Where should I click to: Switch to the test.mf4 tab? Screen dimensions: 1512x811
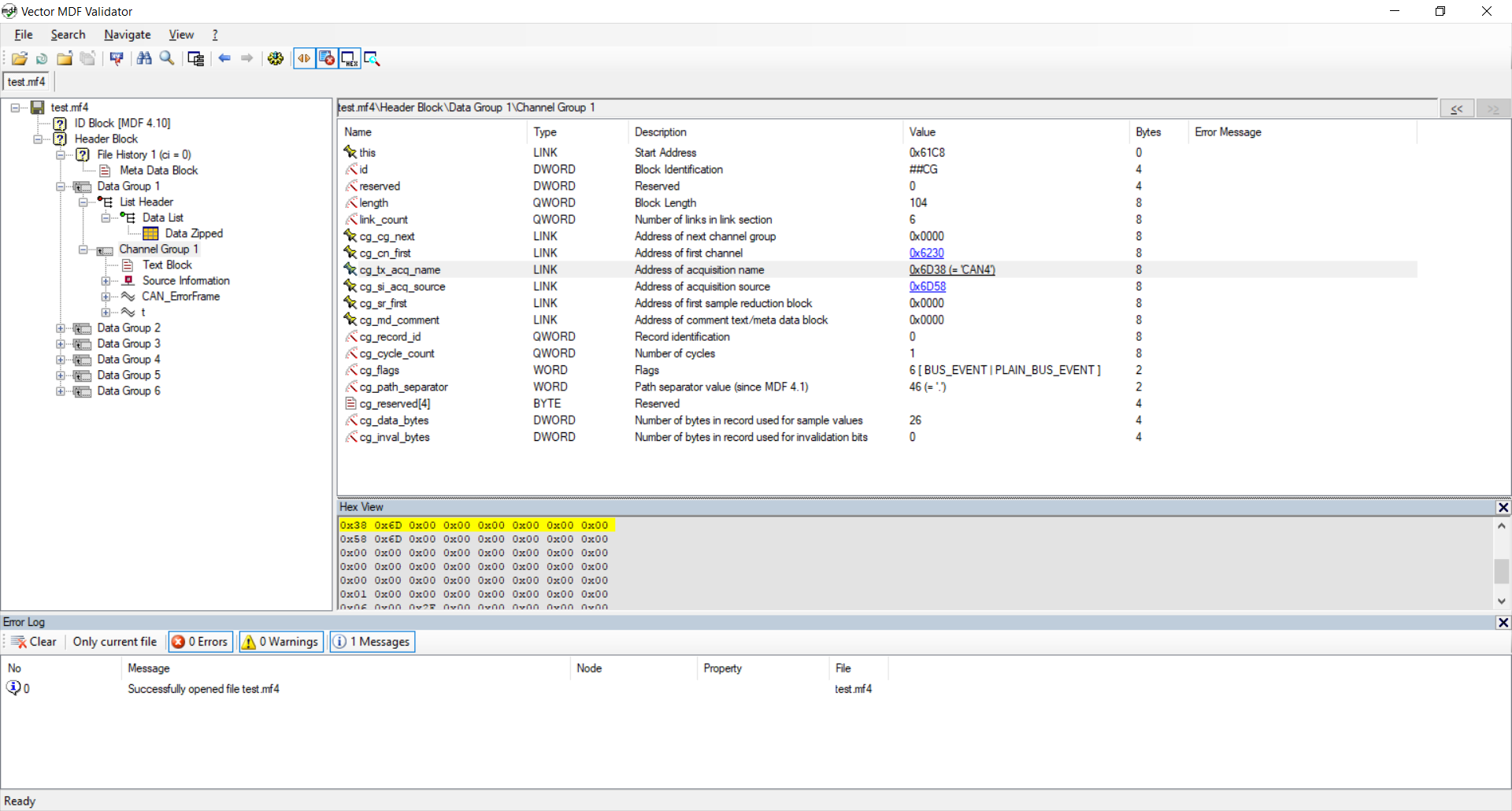coord(26,82)
